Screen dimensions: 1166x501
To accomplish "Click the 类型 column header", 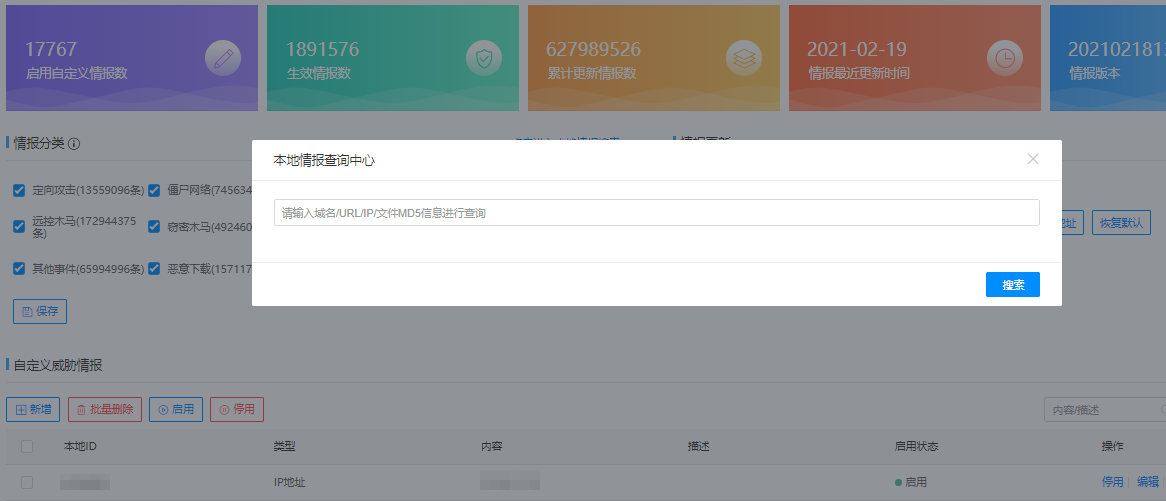I will (x=284, y=447).
